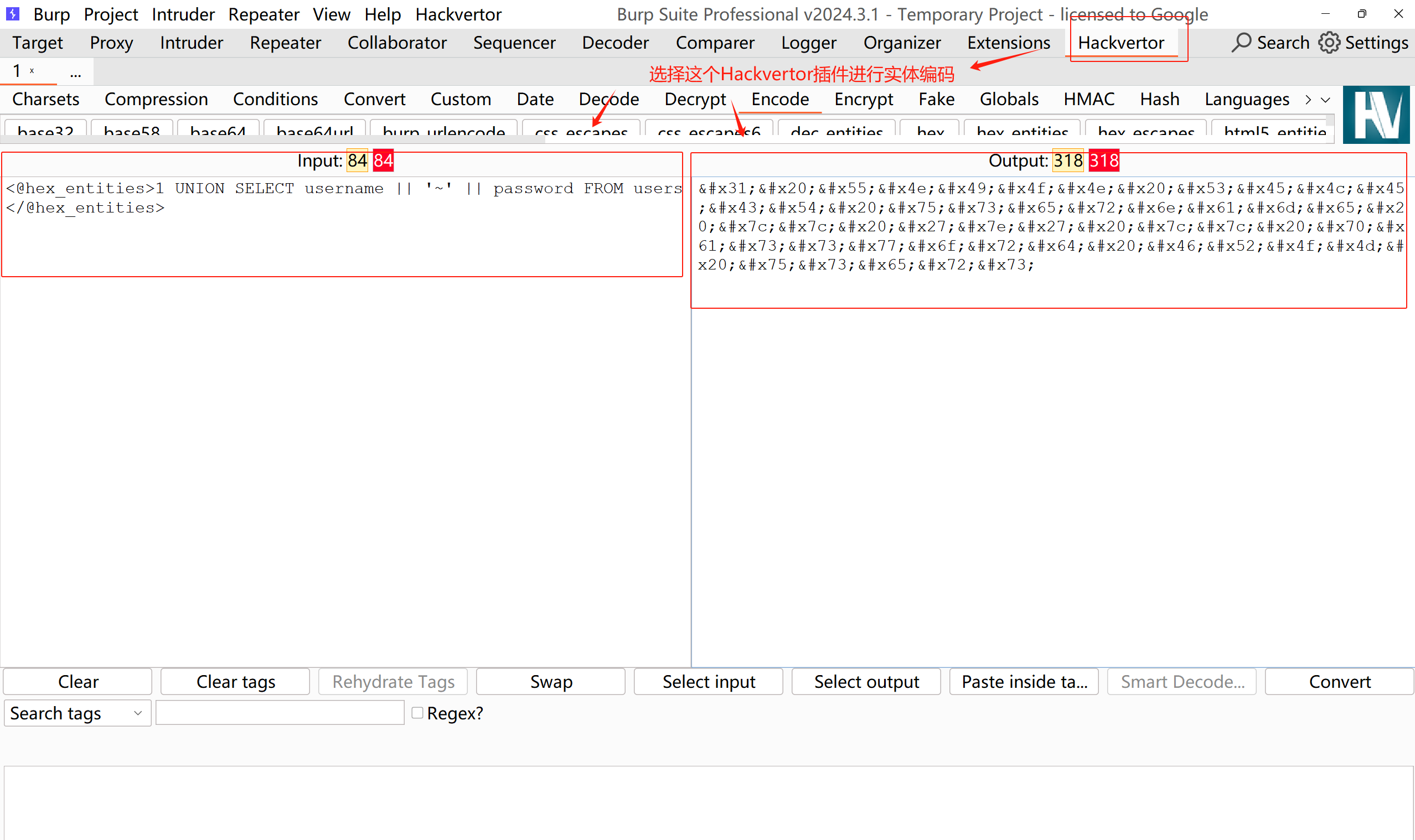
Task: Open Settings via gear icon
Action: click(1329, 43)
